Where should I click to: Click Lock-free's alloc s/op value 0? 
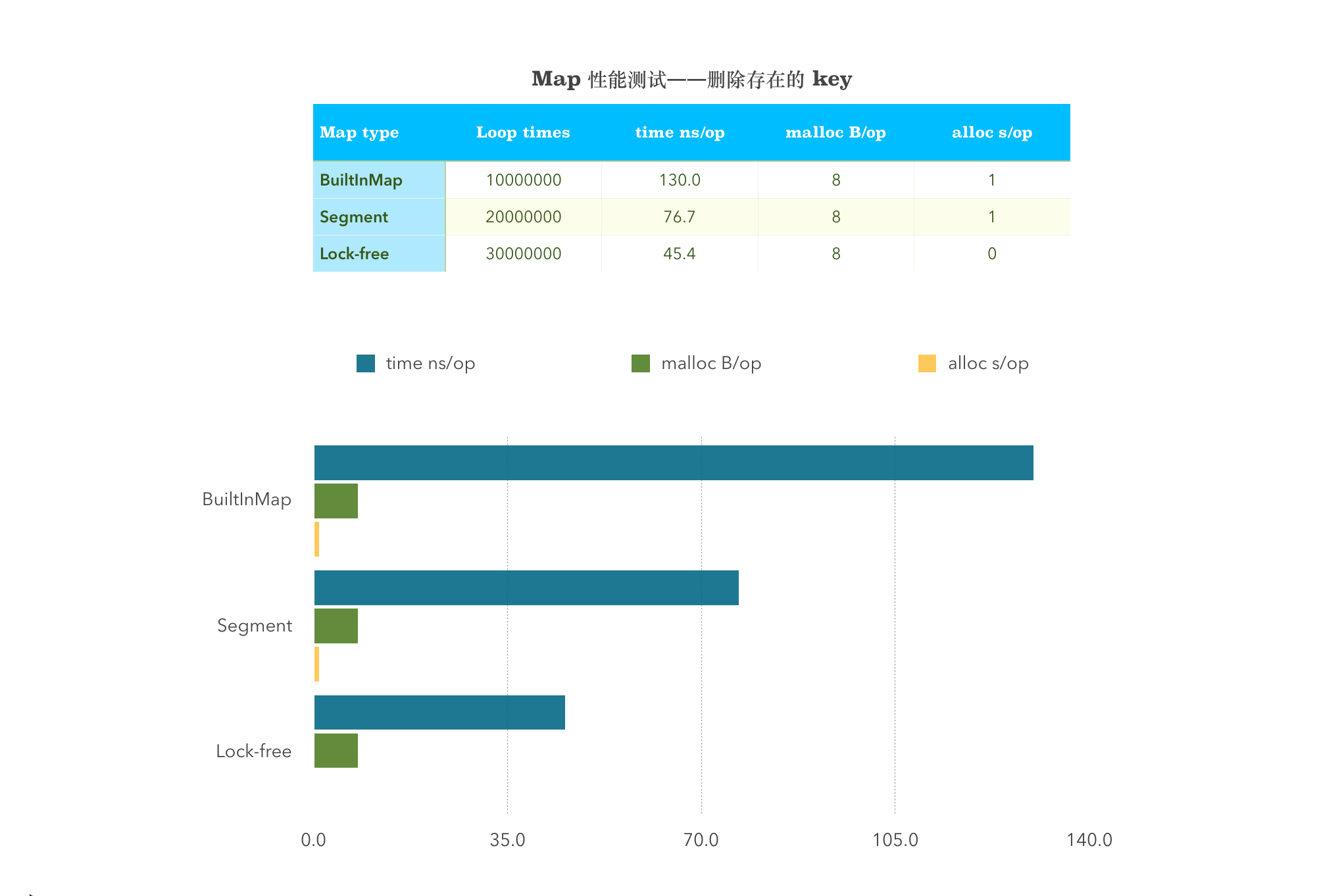tap(992, 253)
